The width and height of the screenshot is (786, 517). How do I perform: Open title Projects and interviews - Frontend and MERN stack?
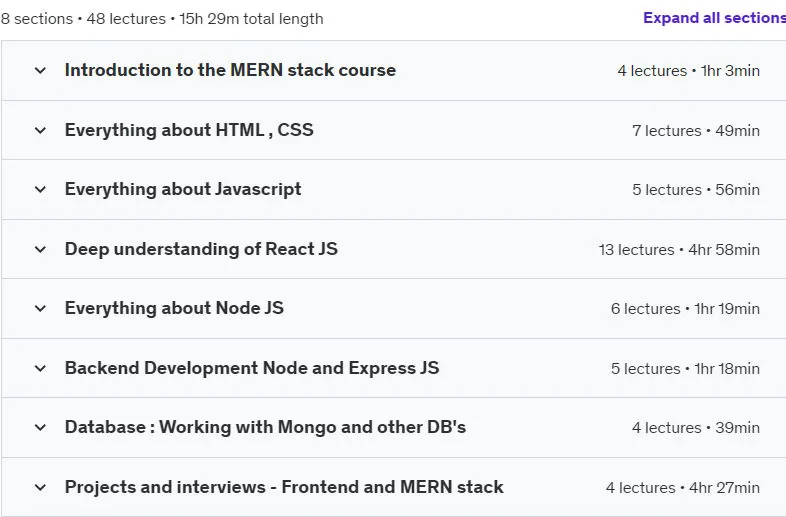coord(284,487)
